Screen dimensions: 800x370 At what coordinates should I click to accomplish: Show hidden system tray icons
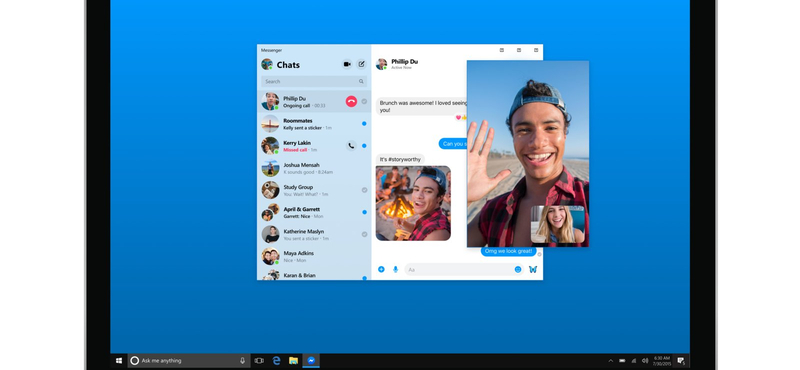pyautogui.click(x=611, y=361)
